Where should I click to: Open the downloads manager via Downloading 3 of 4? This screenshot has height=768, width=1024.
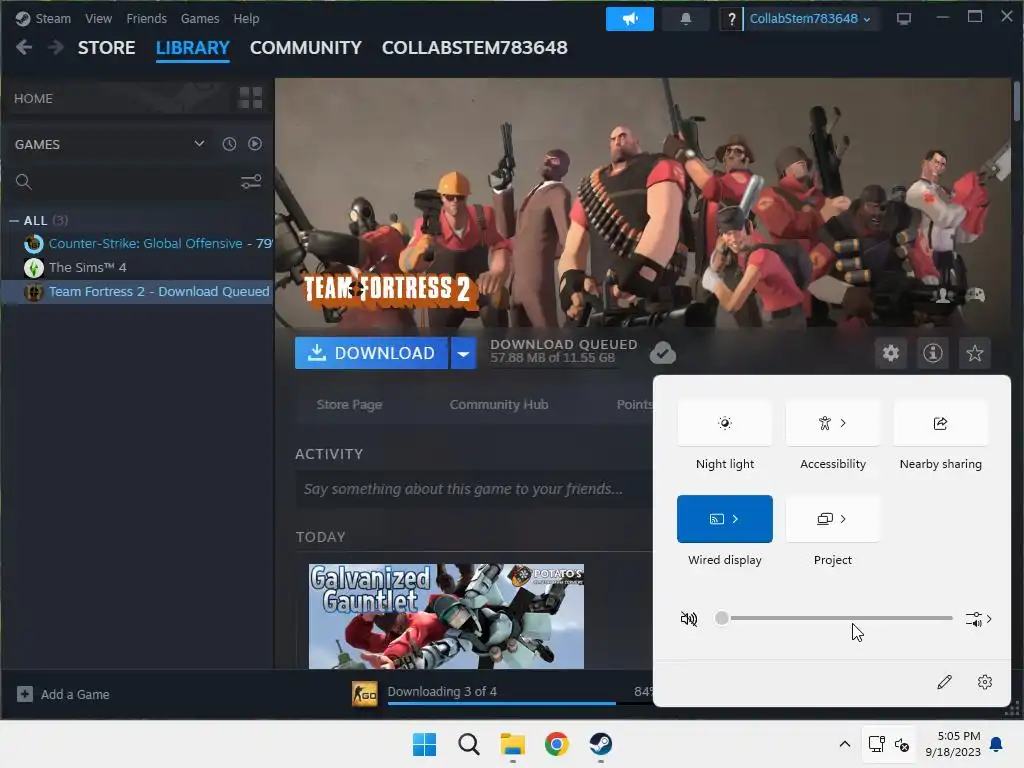tap(442, 692)
